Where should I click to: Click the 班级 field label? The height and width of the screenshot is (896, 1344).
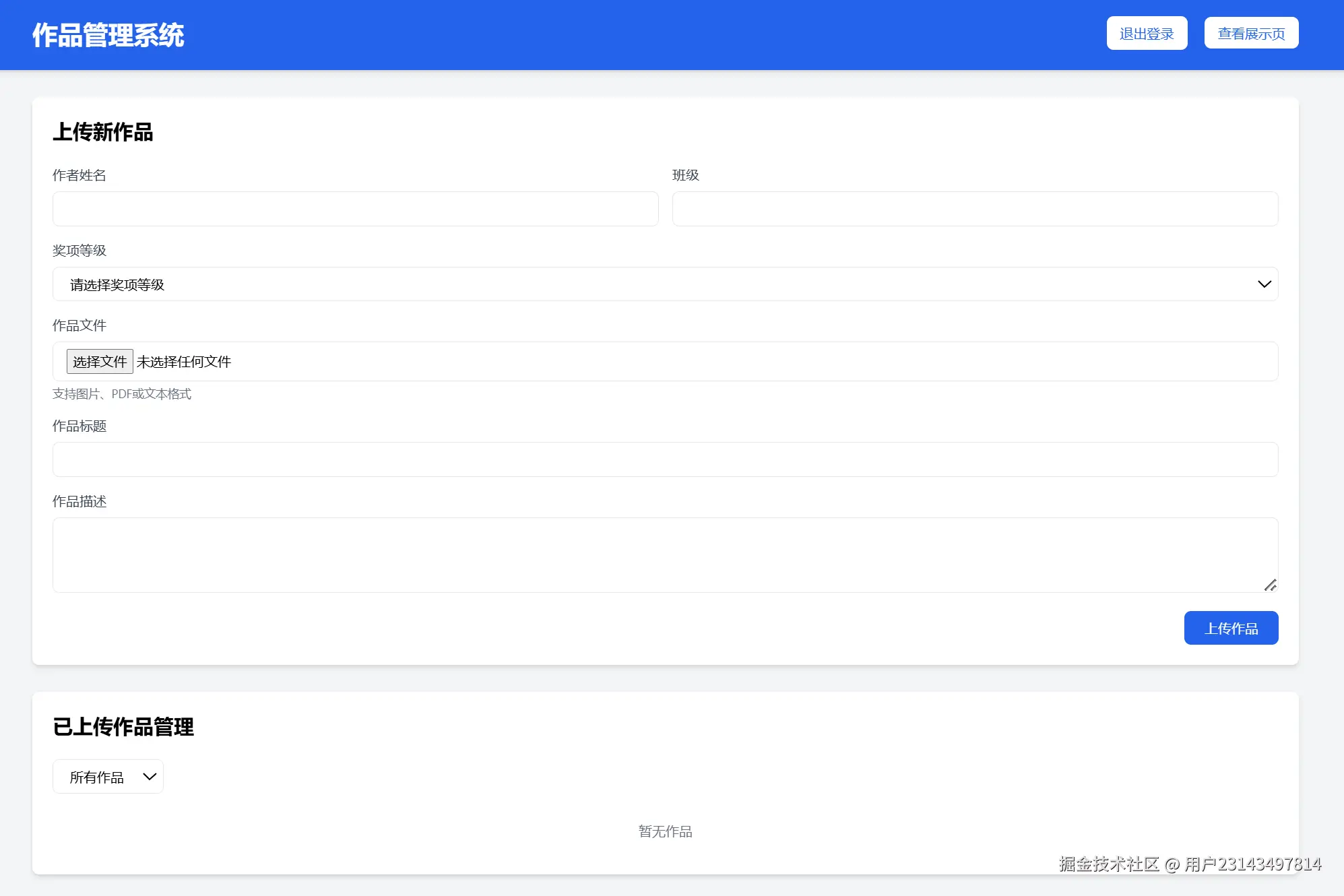[x=686, y=175]
